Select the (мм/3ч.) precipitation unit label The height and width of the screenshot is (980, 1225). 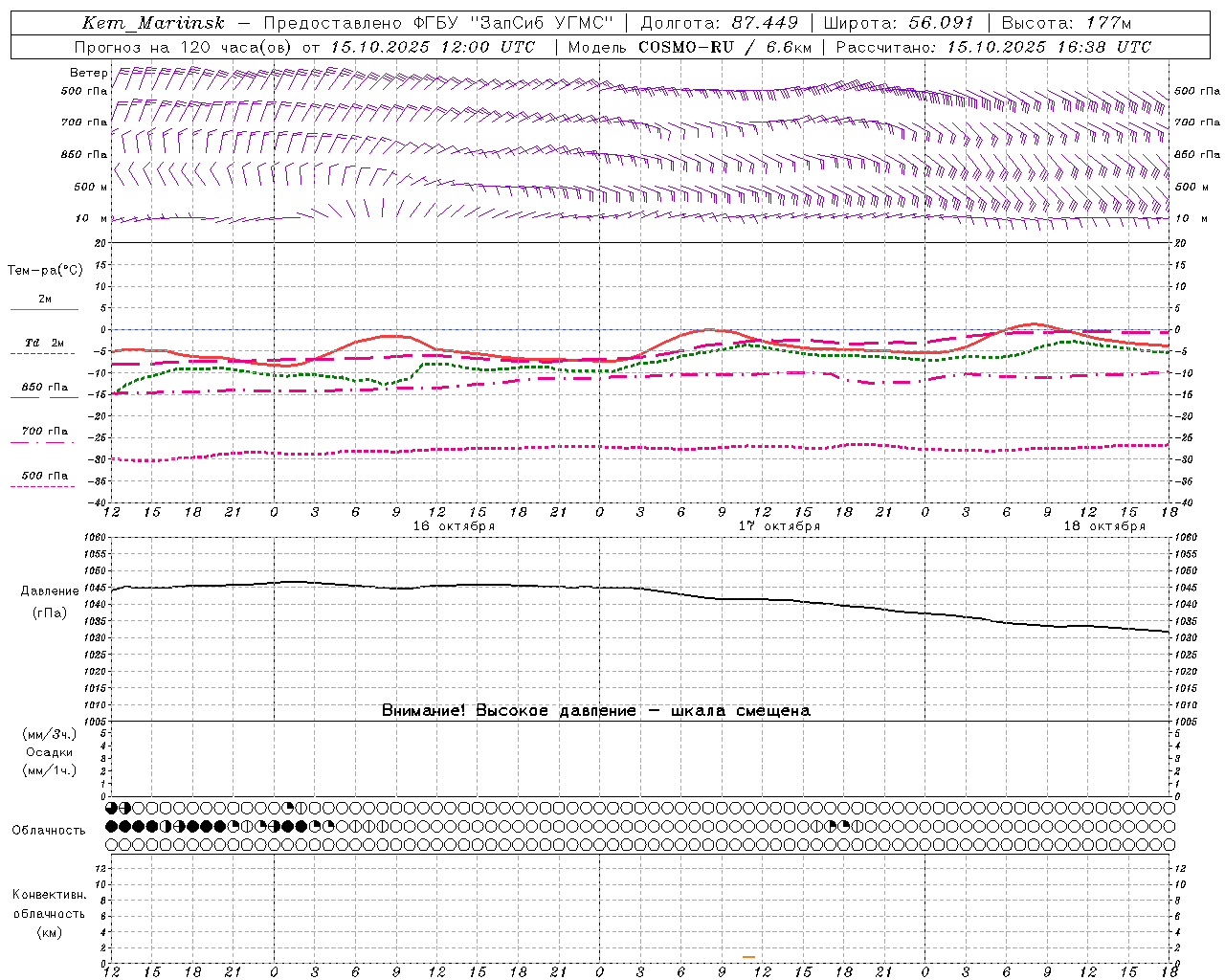point(50,735)
